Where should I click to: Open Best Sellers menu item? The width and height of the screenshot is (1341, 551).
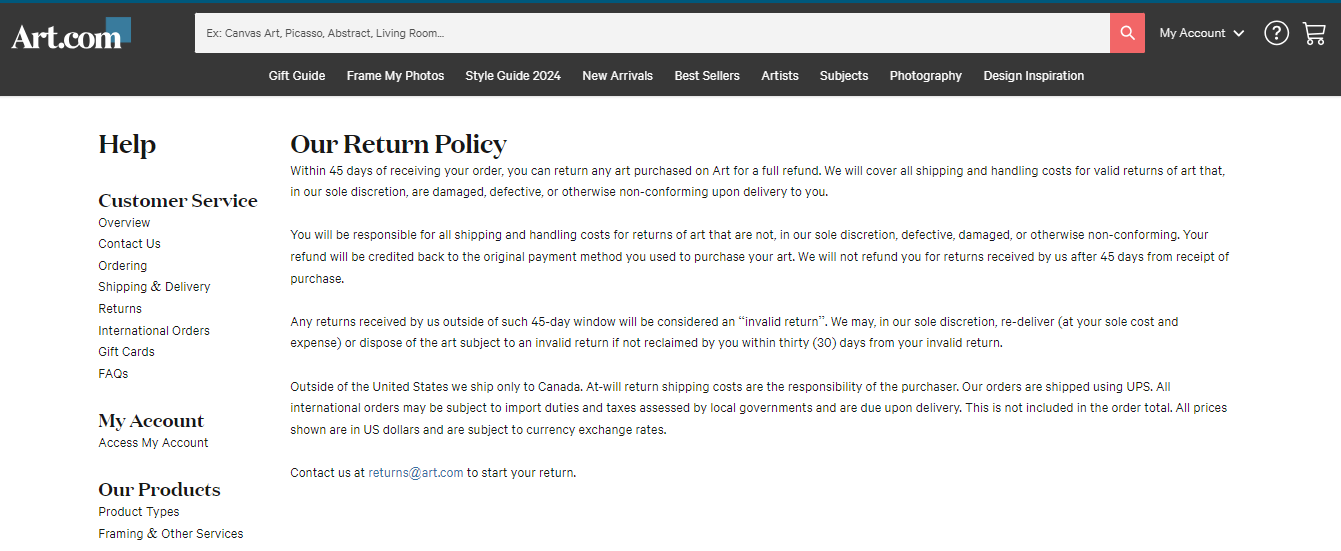[707, 76]
